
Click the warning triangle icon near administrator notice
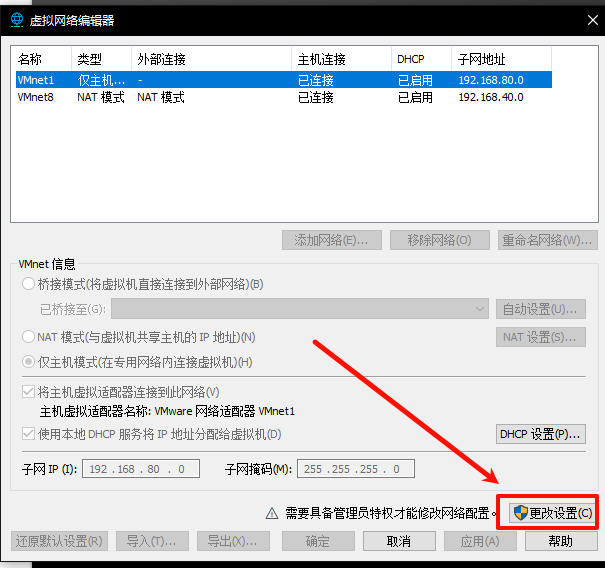click(x=271, y=513)
